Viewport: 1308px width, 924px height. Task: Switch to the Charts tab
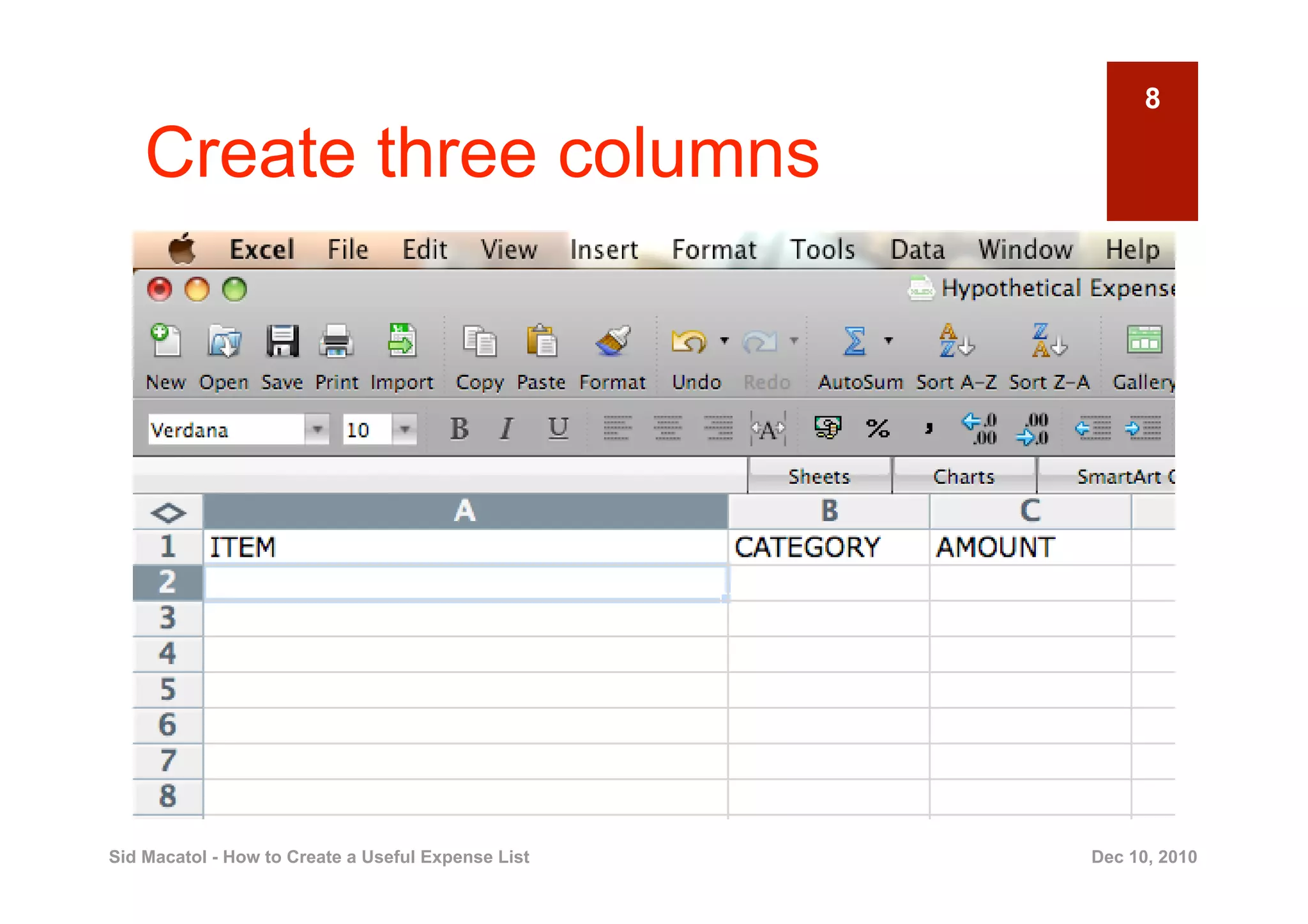tap(964, 476)
